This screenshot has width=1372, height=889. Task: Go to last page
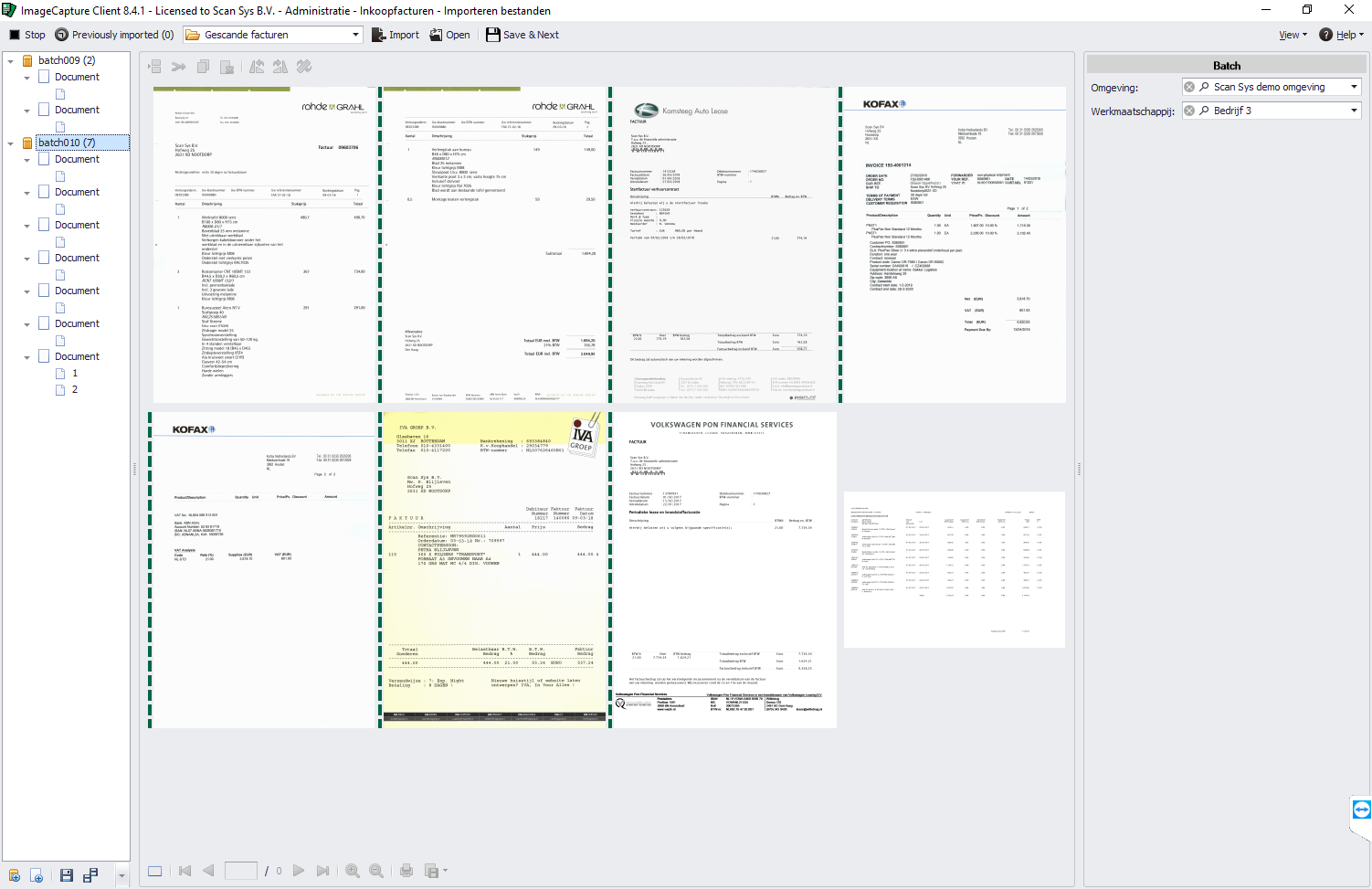(x=322, y=871)
